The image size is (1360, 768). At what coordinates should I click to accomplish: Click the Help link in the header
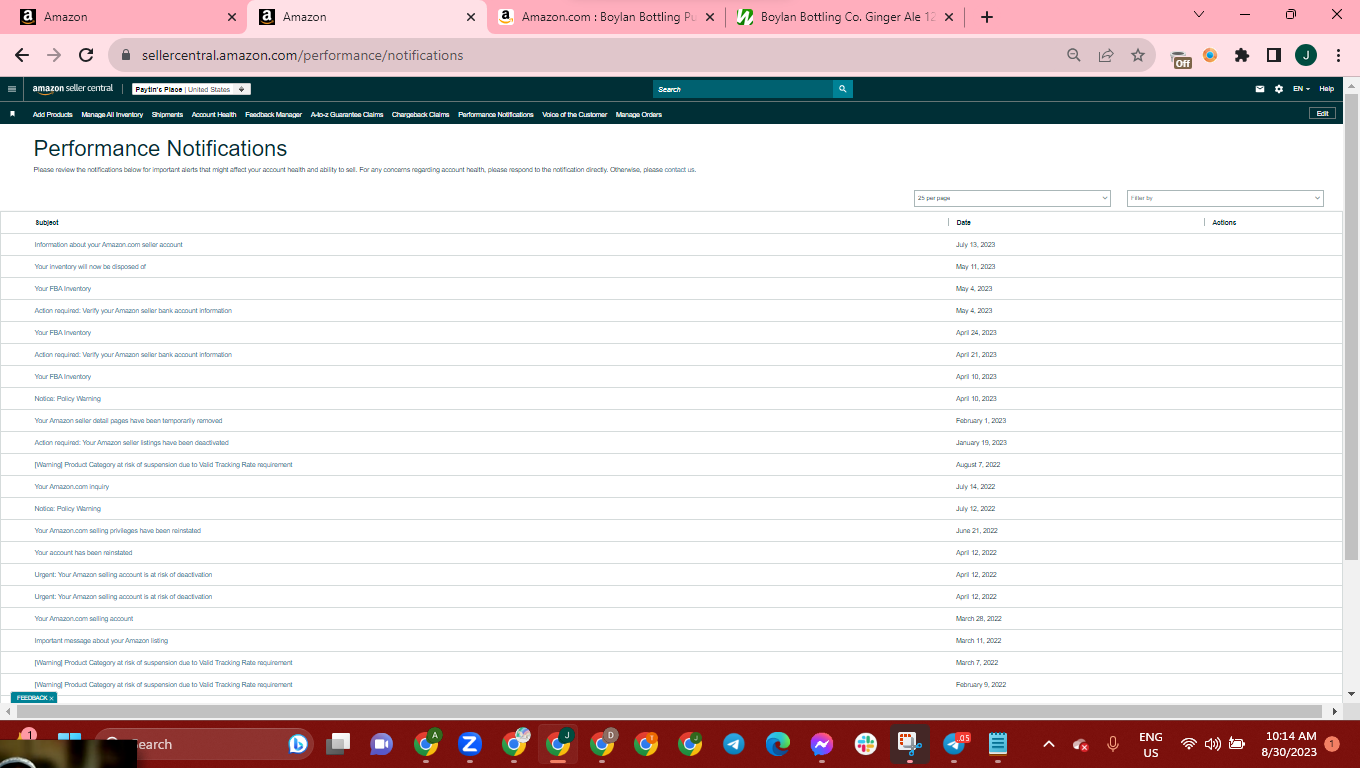(x=1326, y=89)
